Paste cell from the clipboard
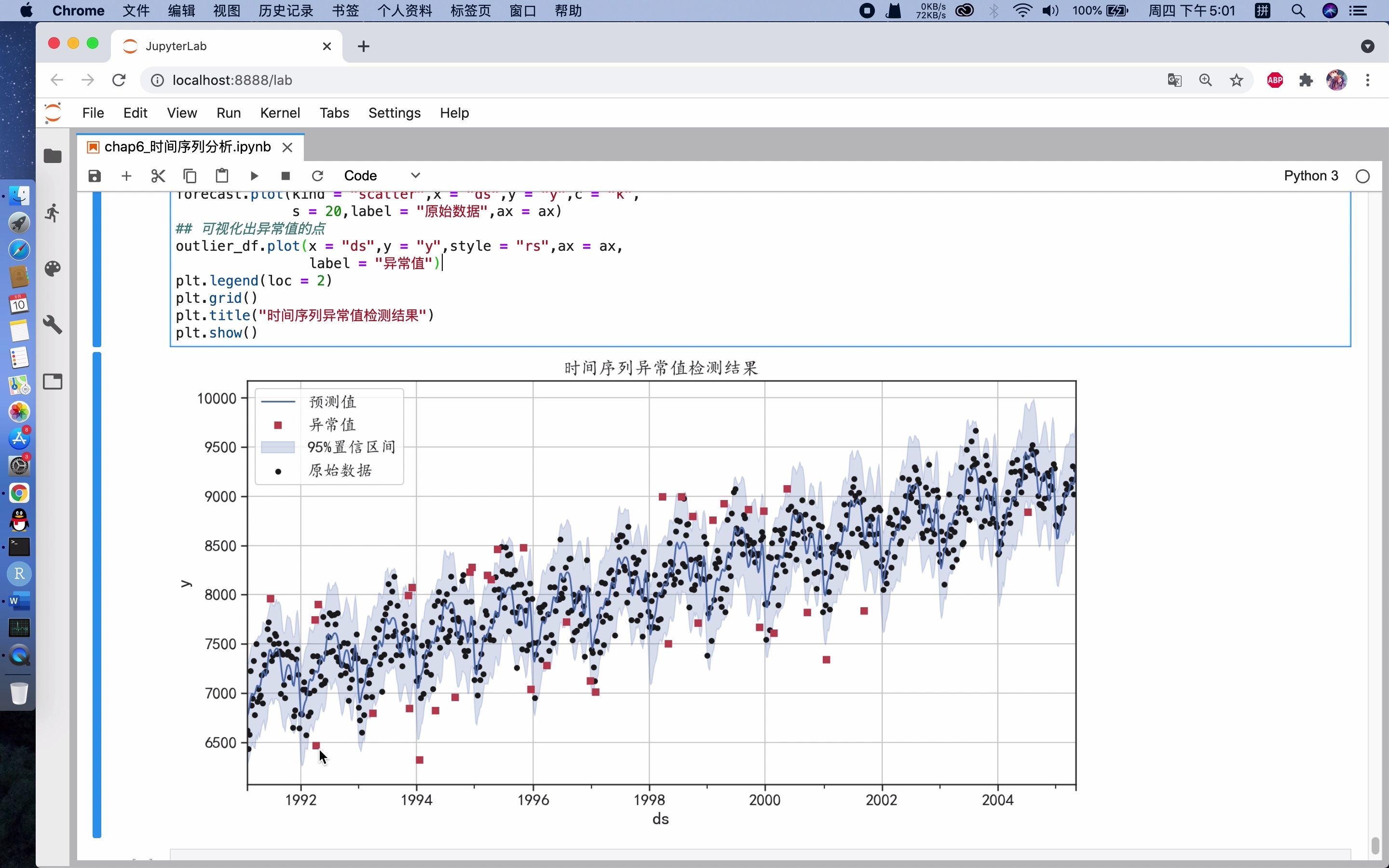1389x868 pixels. 222,176
